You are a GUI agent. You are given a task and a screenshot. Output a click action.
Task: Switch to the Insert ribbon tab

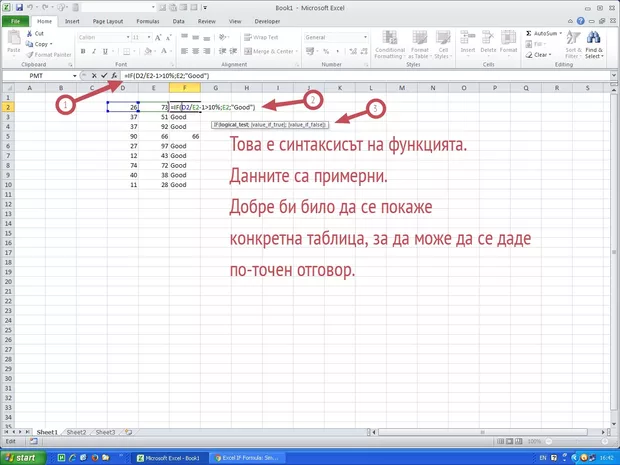pos(72,21)
